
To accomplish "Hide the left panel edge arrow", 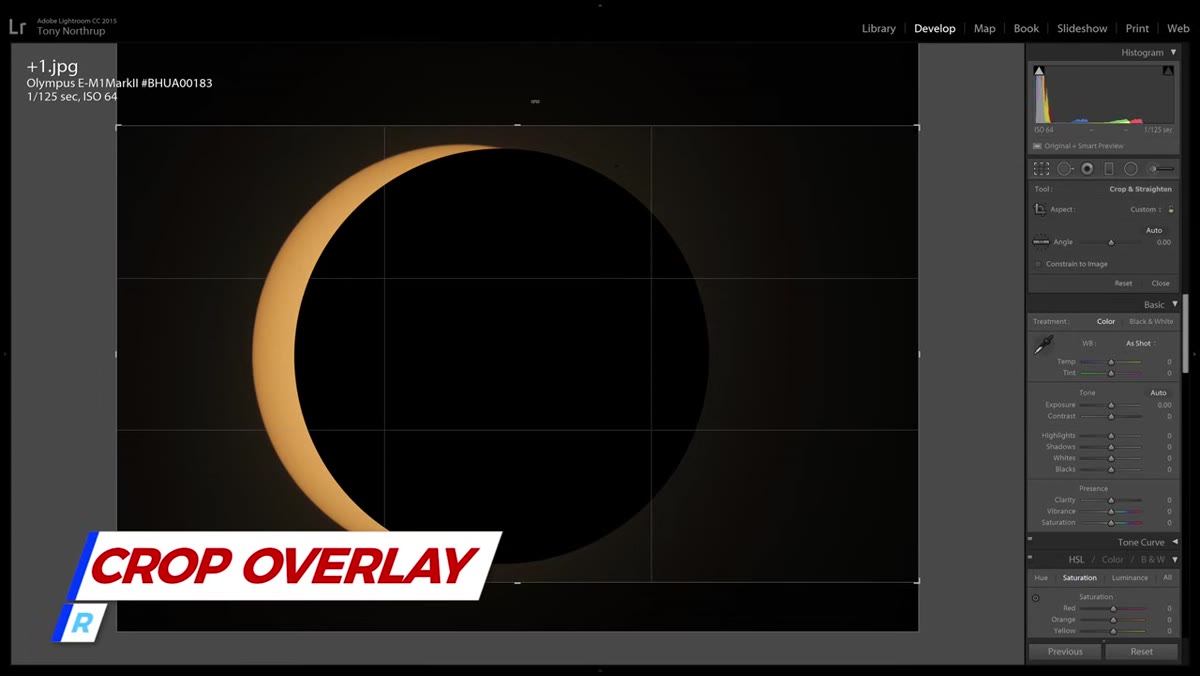I will 4,353.
